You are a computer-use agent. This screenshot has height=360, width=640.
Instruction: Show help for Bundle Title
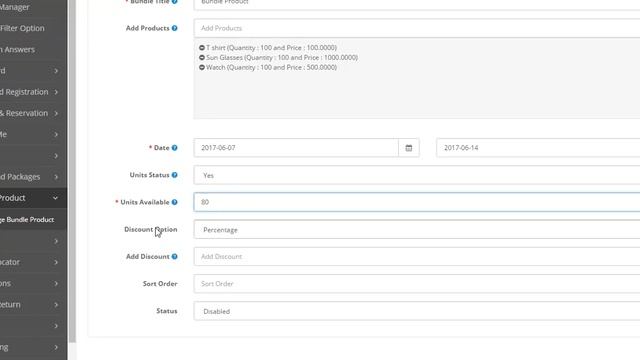[x=175, y=2]
